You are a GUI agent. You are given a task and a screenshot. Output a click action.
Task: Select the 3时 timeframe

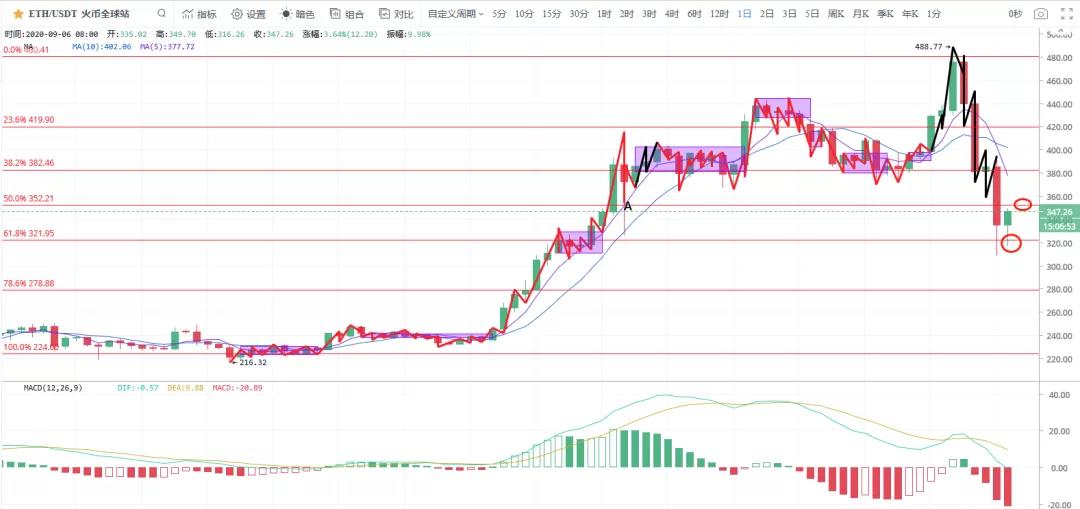(x=649, y=14)
